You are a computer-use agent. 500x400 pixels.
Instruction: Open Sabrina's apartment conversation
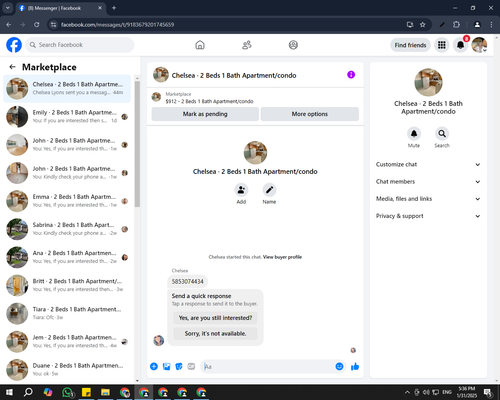(x=67, y=229)
